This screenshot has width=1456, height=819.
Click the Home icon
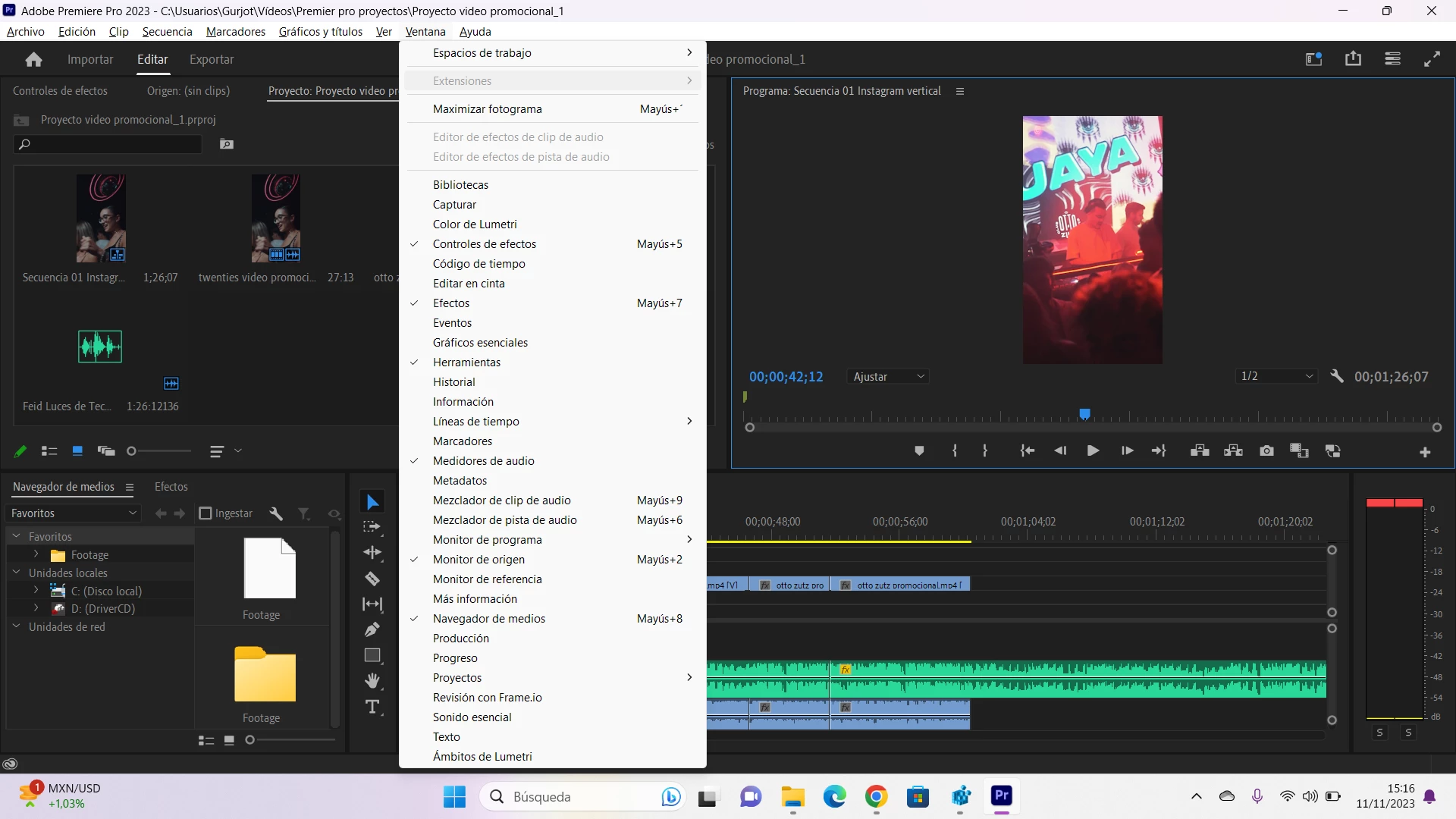pyautogui.click(x=33, y=59)
